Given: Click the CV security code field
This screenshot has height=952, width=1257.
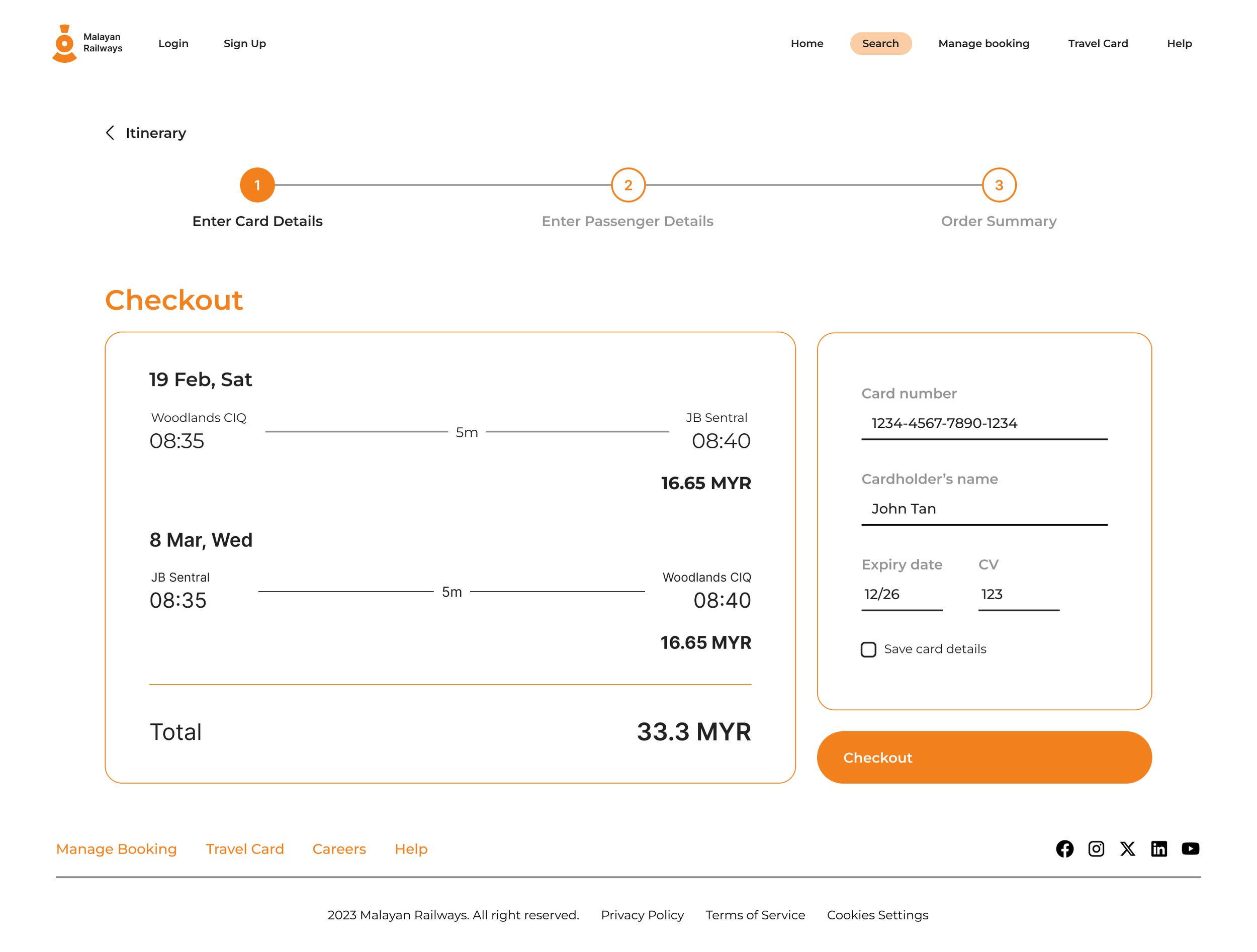Looking at the screenshot, I should click(x=1018, y=595).
